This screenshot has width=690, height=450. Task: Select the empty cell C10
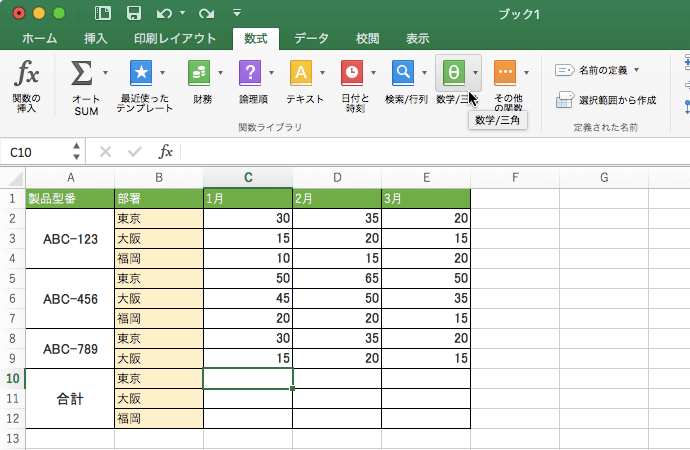pos(248,379)
